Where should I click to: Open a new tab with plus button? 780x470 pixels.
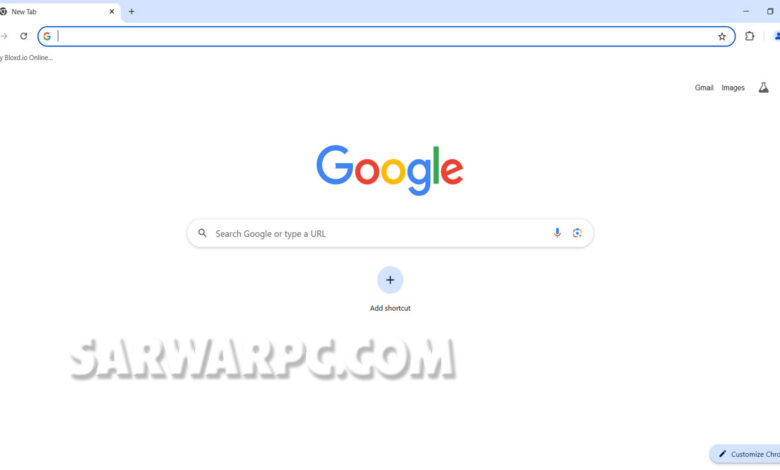coord(131,11)
